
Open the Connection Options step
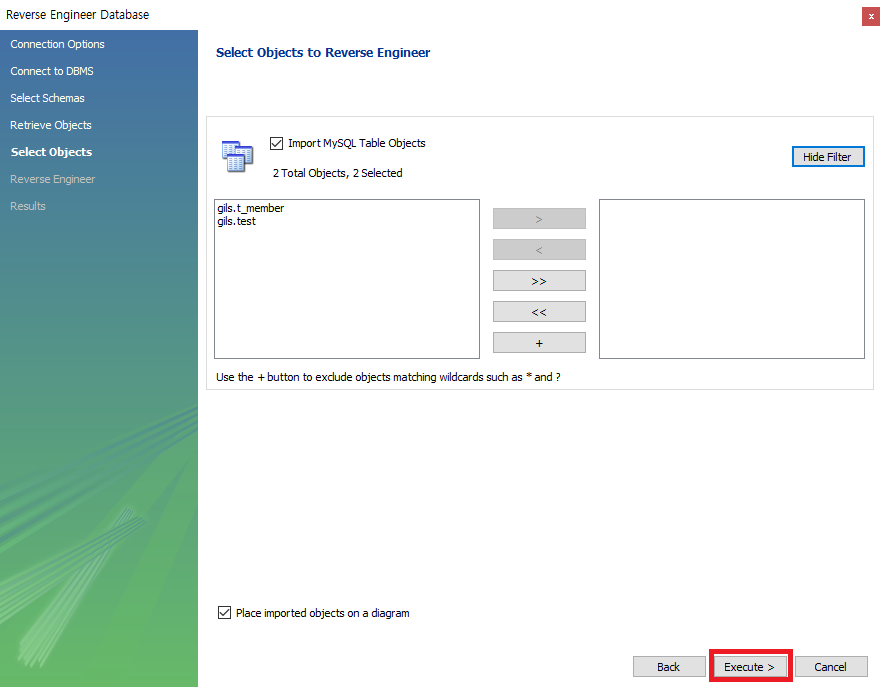[x=57, y=44]
